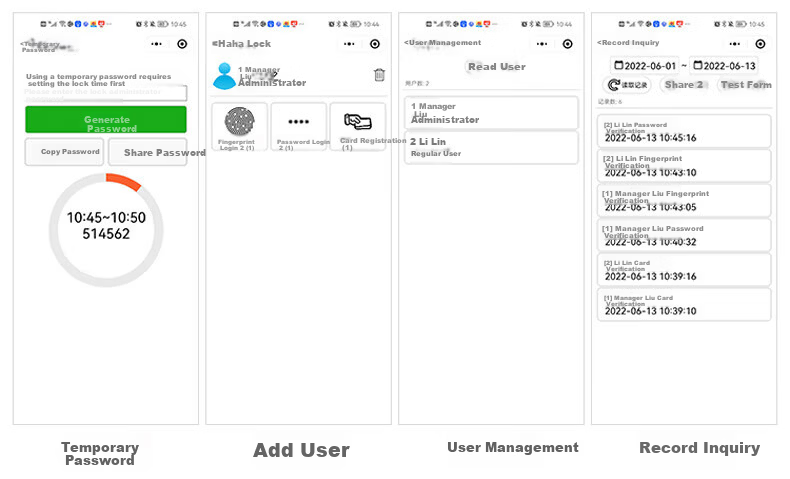Tap the target circle icon in Temporary Password screen
Screen dimensions: 790x479
tap(182, 44)
